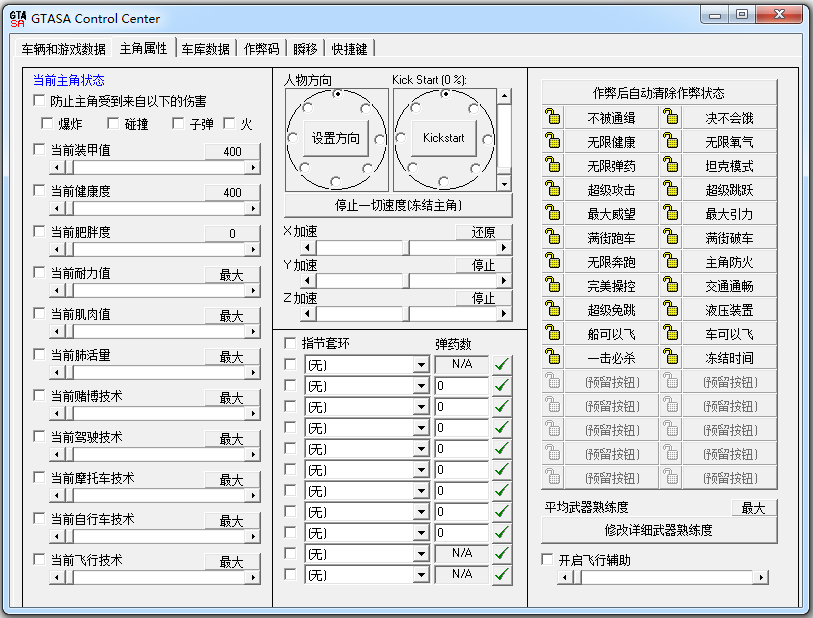
Task: Expand the last weapon slot dropdown
Action: pos(421,575)
